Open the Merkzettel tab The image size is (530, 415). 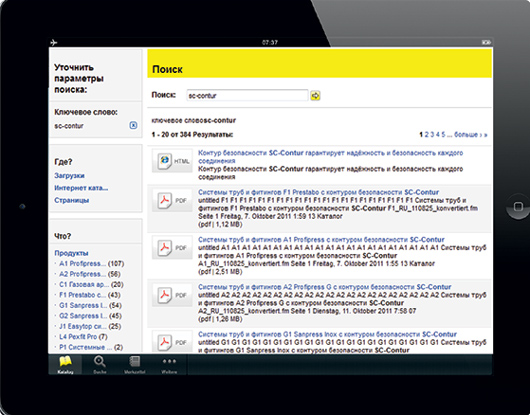point(135,365)
